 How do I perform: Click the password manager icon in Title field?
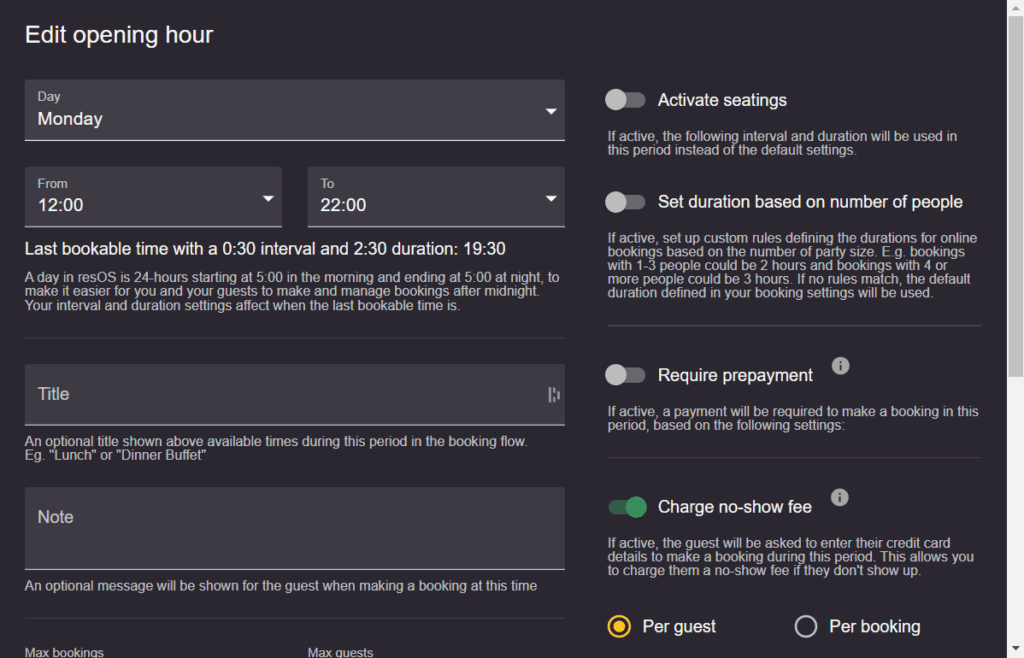click(554, 394)
